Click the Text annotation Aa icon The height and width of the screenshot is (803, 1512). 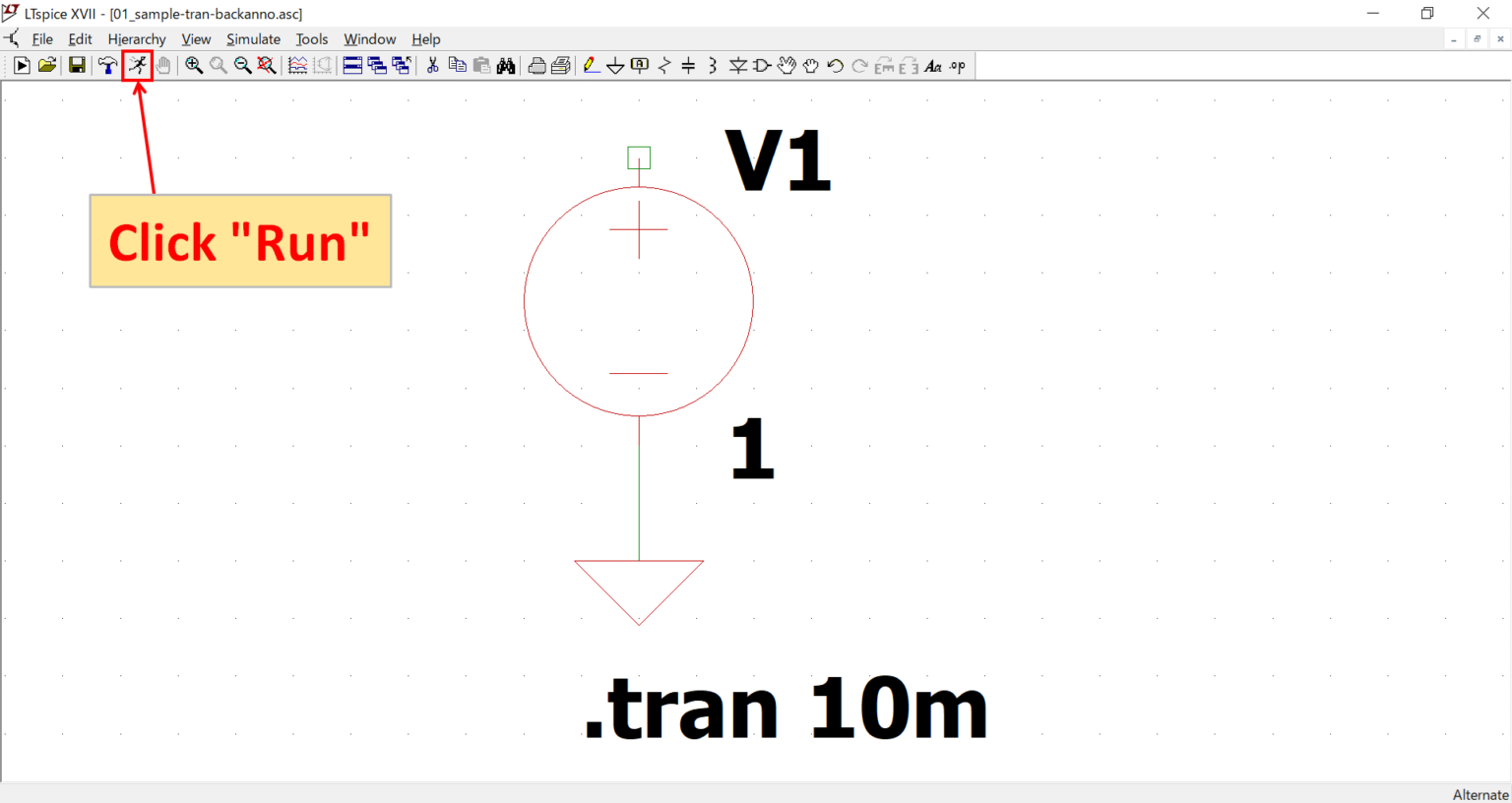pos(932,65)
